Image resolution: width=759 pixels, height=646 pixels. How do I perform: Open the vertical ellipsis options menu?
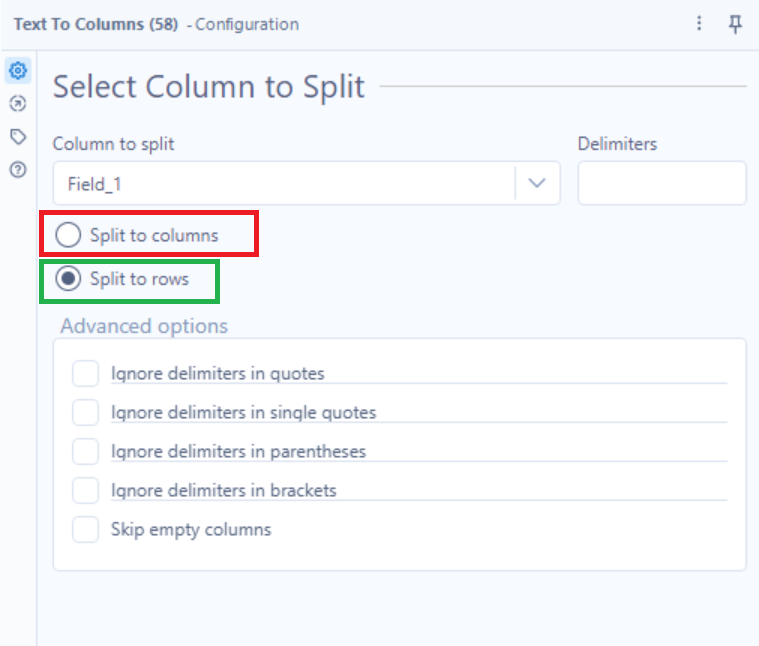point(700,24)
